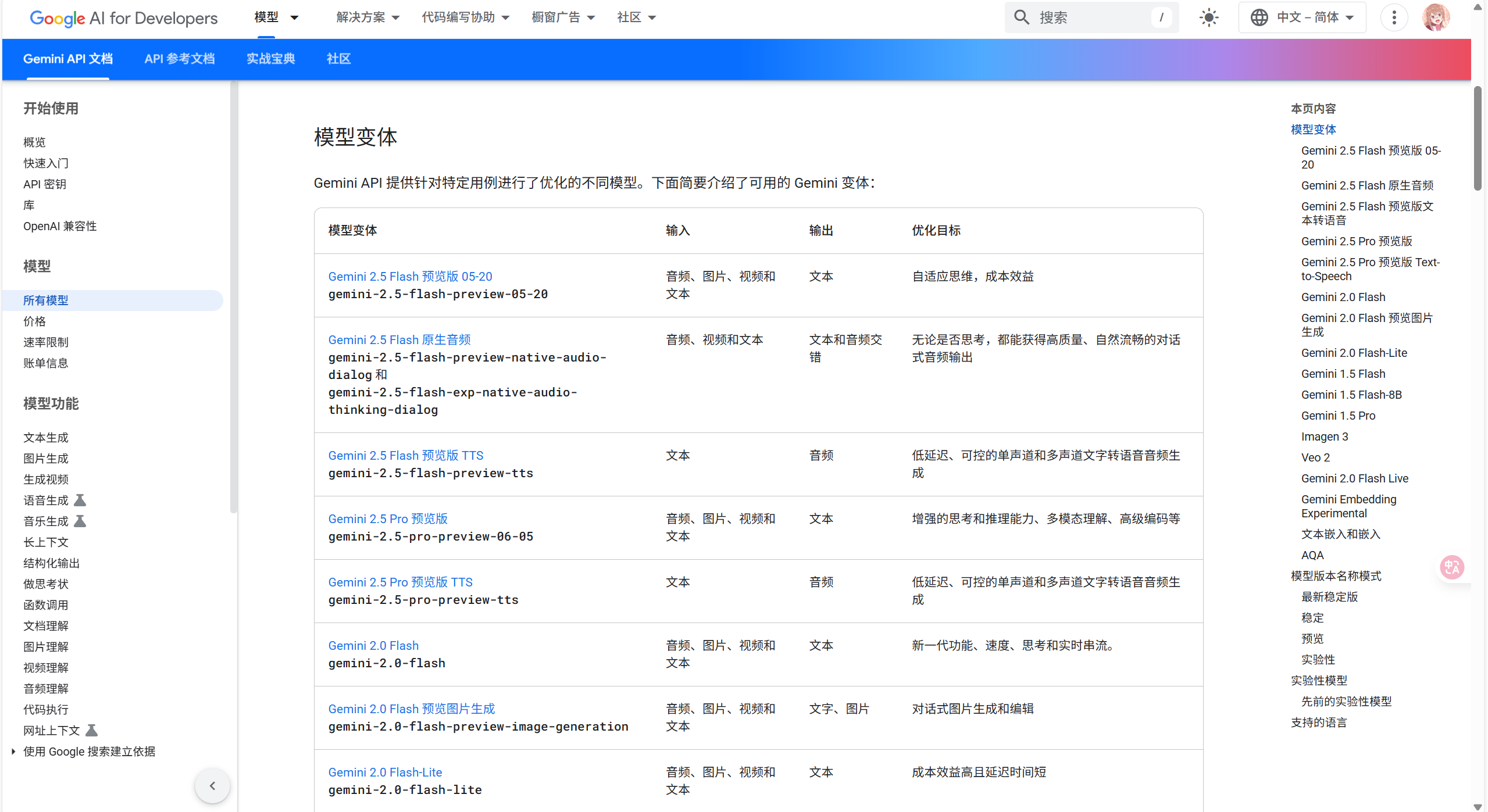Image resolution: width=1488 pixels, height=812 pixels.
Task: Click the experiment flask icon beside 网址上文
Action: point(92,730)
